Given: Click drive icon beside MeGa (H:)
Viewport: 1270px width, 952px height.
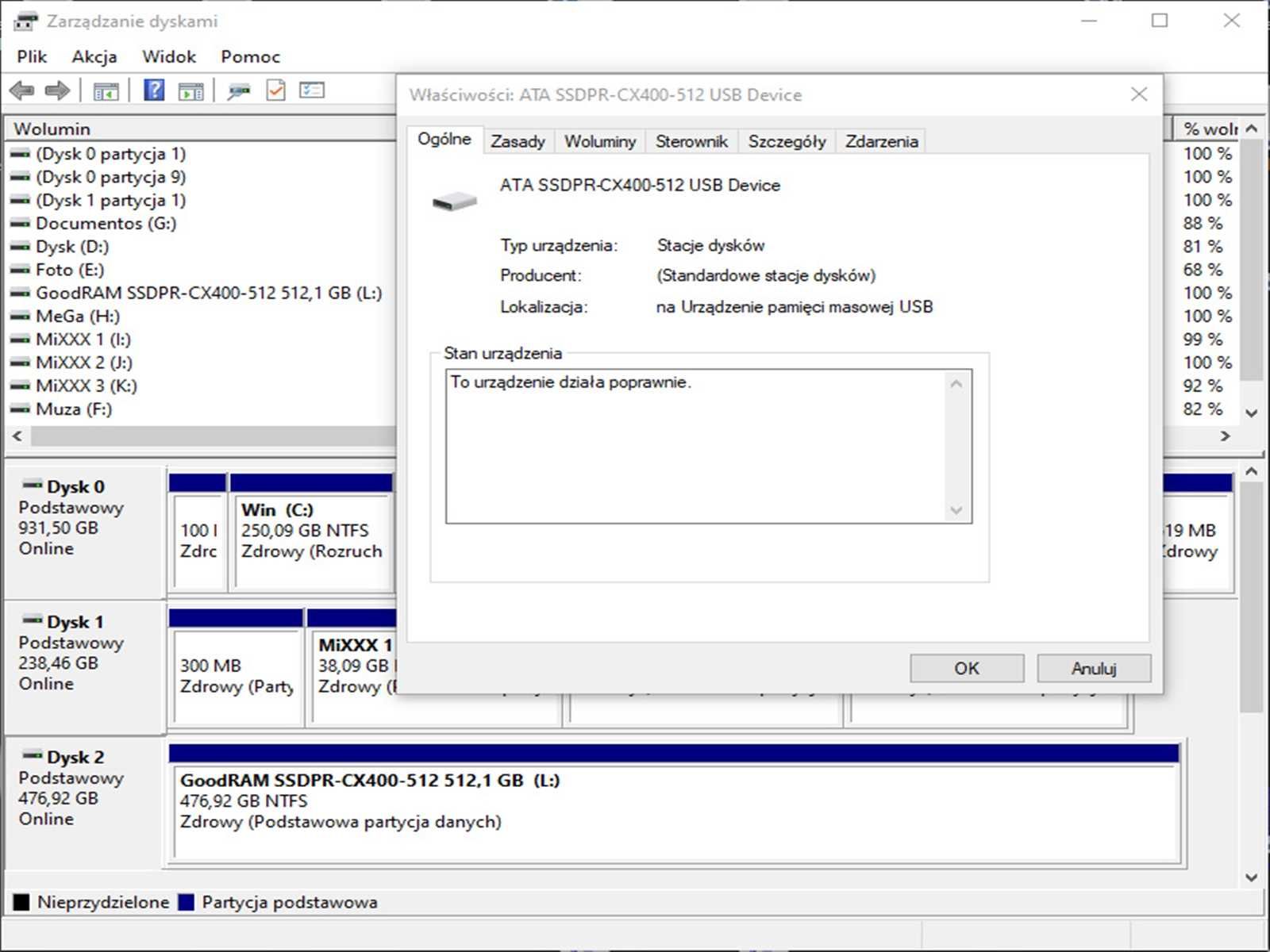Looking at the screenshot, I should point(20,317).
